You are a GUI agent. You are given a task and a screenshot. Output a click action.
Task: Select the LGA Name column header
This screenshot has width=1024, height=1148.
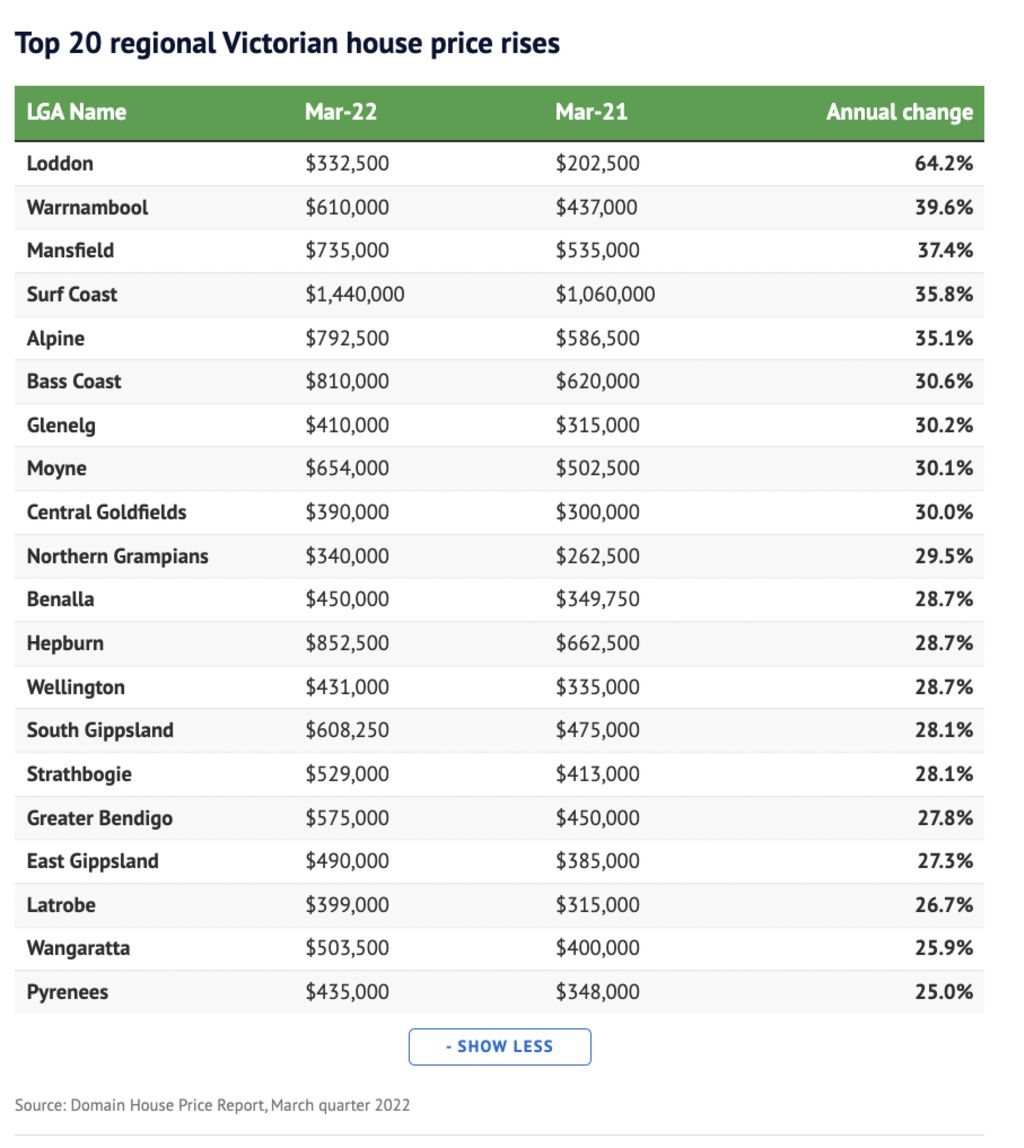click(76, 112)
